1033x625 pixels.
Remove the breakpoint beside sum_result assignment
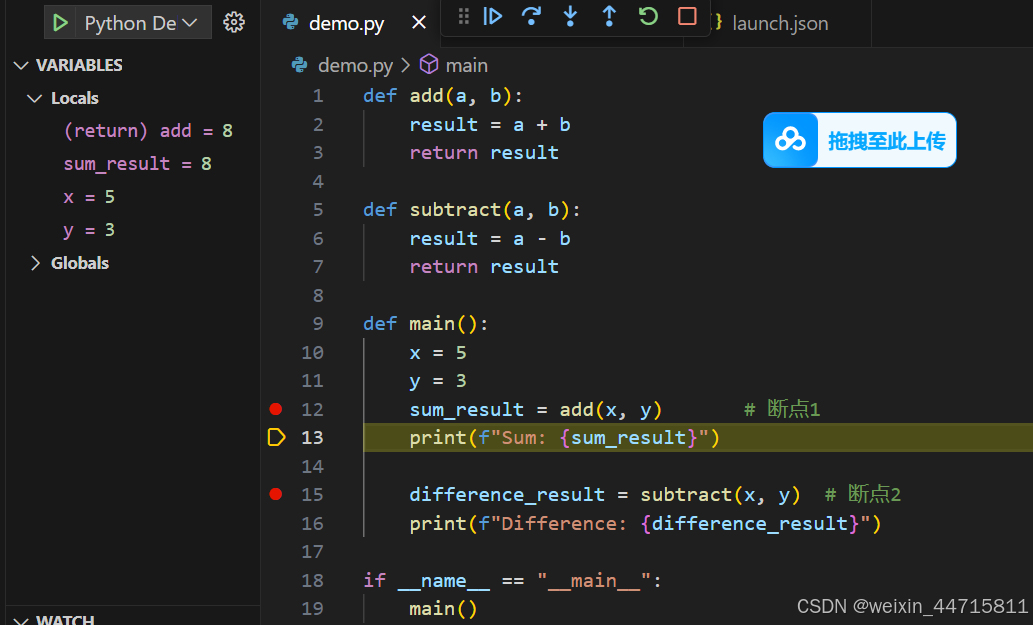(276, 408)
